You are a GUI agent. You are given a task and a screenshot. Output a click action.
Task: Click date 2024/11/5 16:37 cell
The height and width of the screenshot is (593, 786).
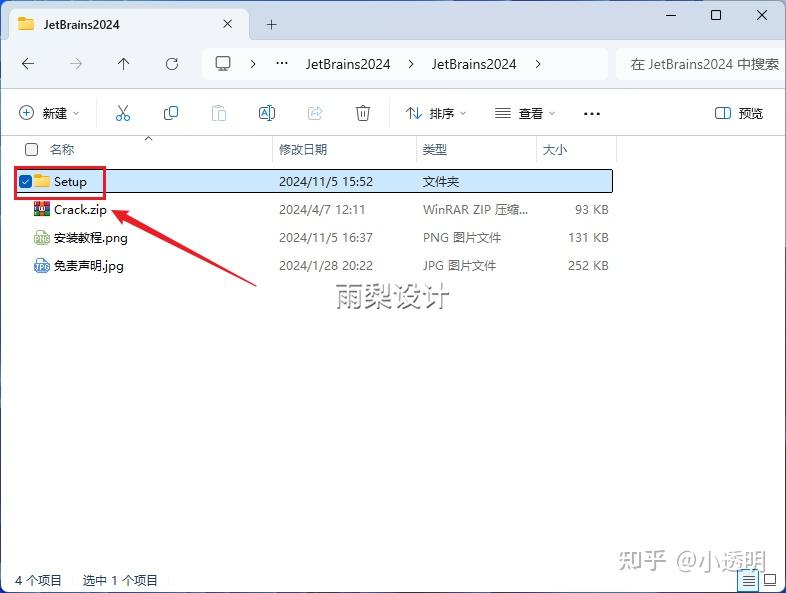(x=326, y=238)
